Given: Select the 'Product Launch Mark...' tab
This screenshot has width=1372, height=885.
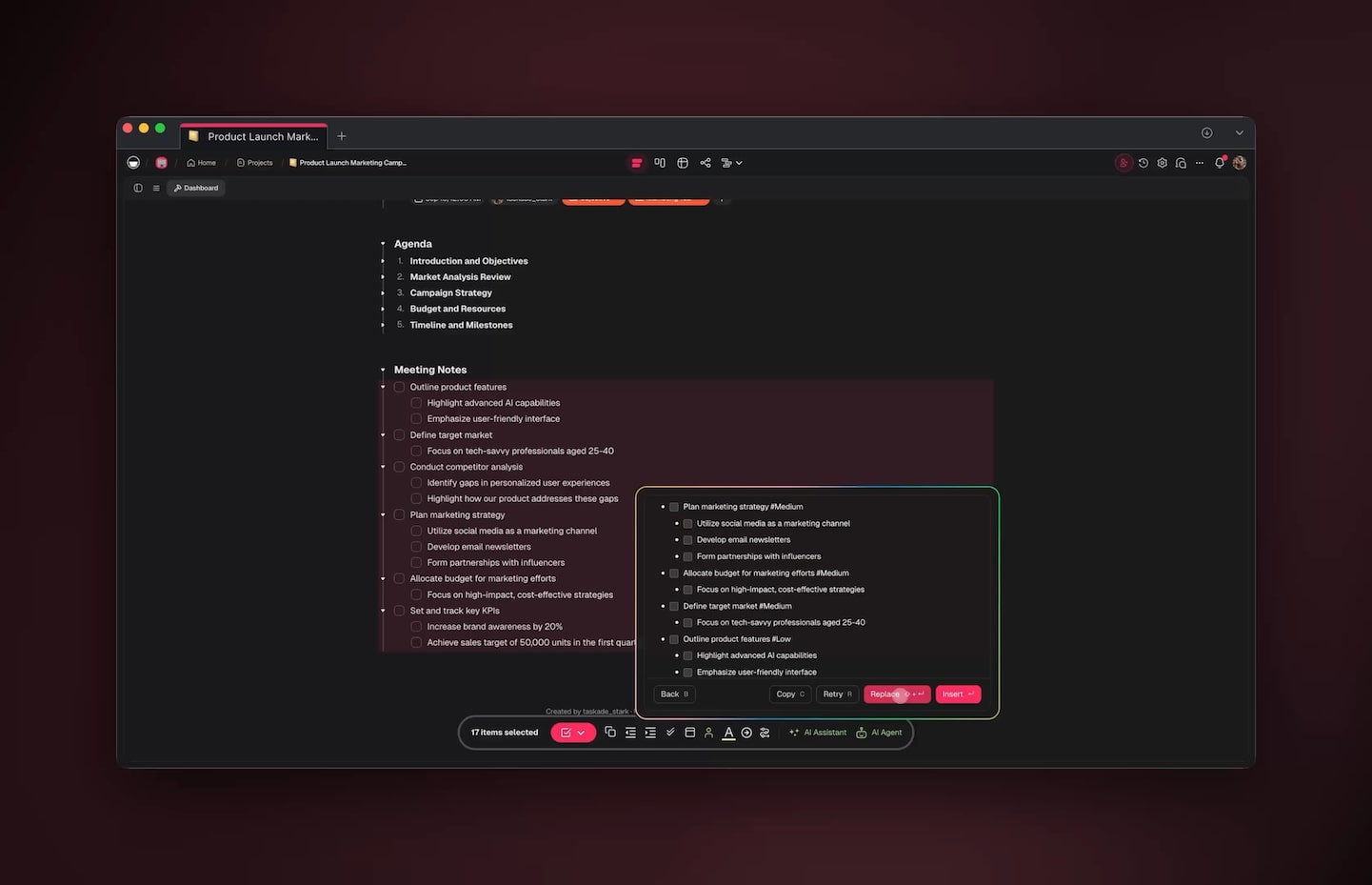Looking at the screenshot, I should click(x=254, y=136).
